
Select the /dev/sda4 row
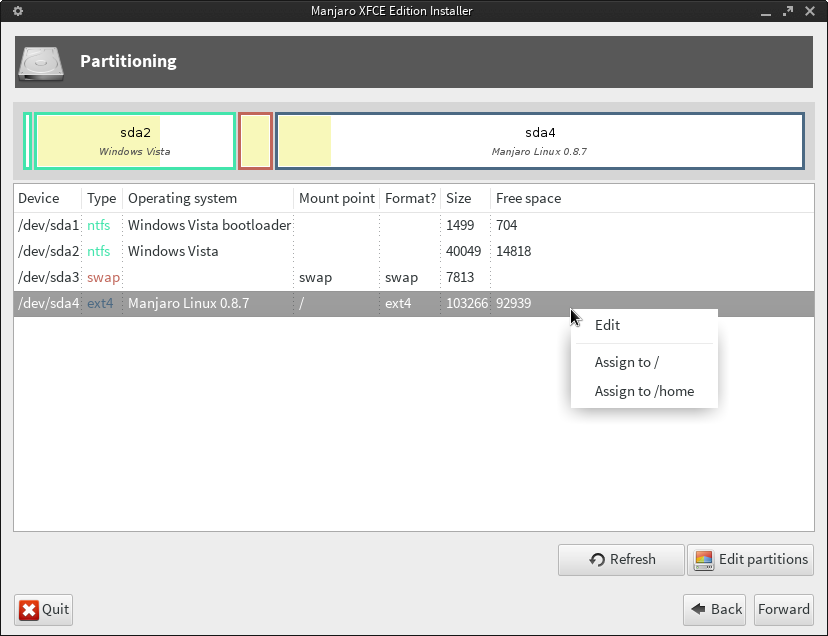coord(414,303)
